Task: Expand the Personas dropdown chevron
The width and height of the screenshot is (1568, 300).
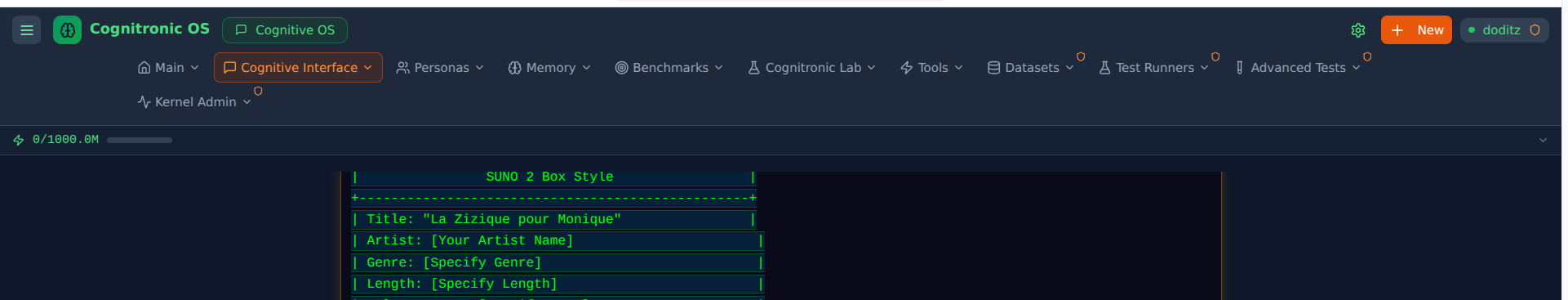Action: tap(479, 68)
